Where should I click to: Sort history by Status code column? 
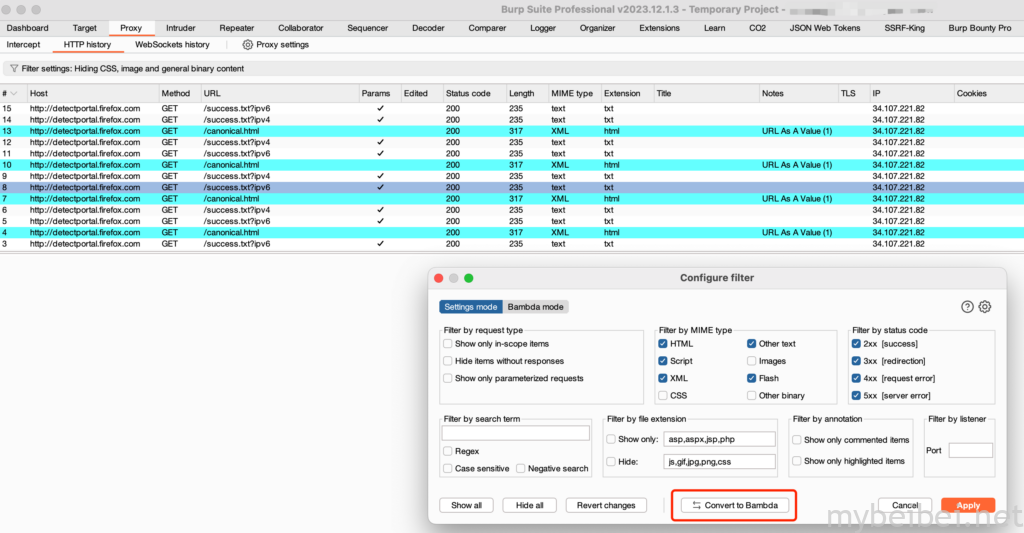point(468,94)
